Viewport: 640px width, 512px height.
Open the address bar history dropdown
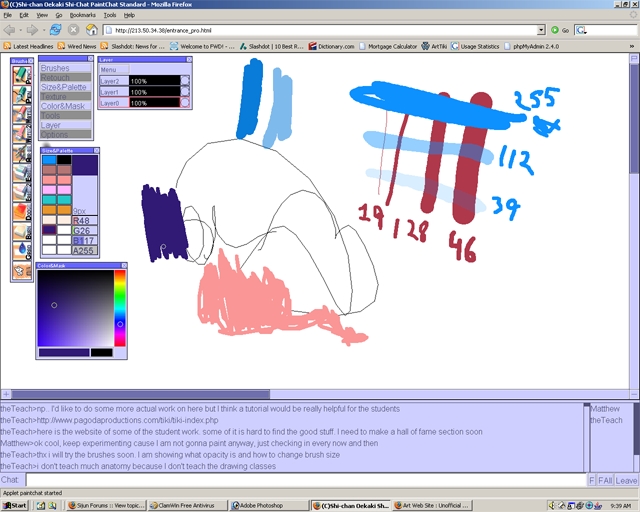541,30
